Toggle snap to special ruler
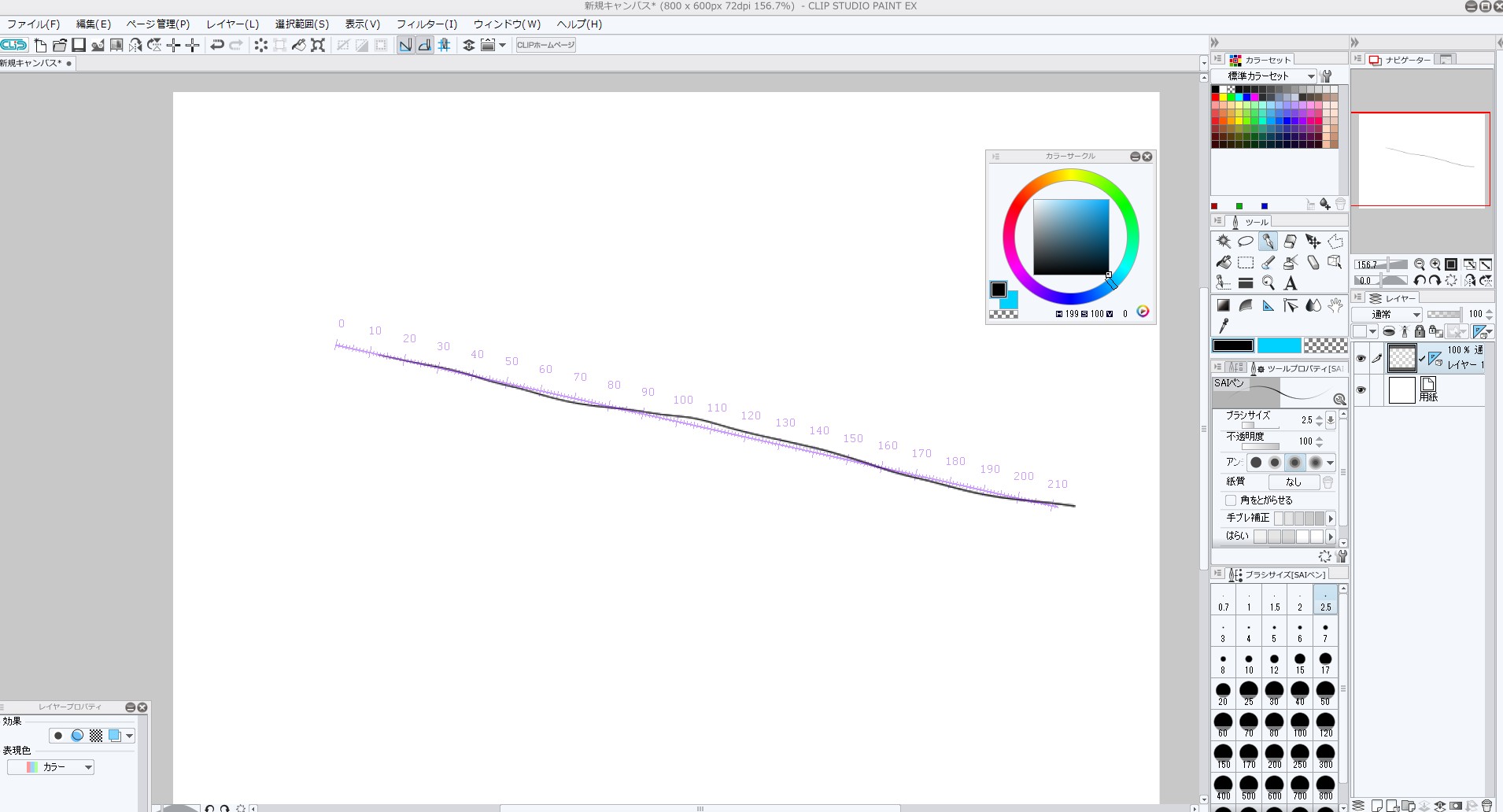This screenshot has height=812, width=1503. [x=425, y=45]
